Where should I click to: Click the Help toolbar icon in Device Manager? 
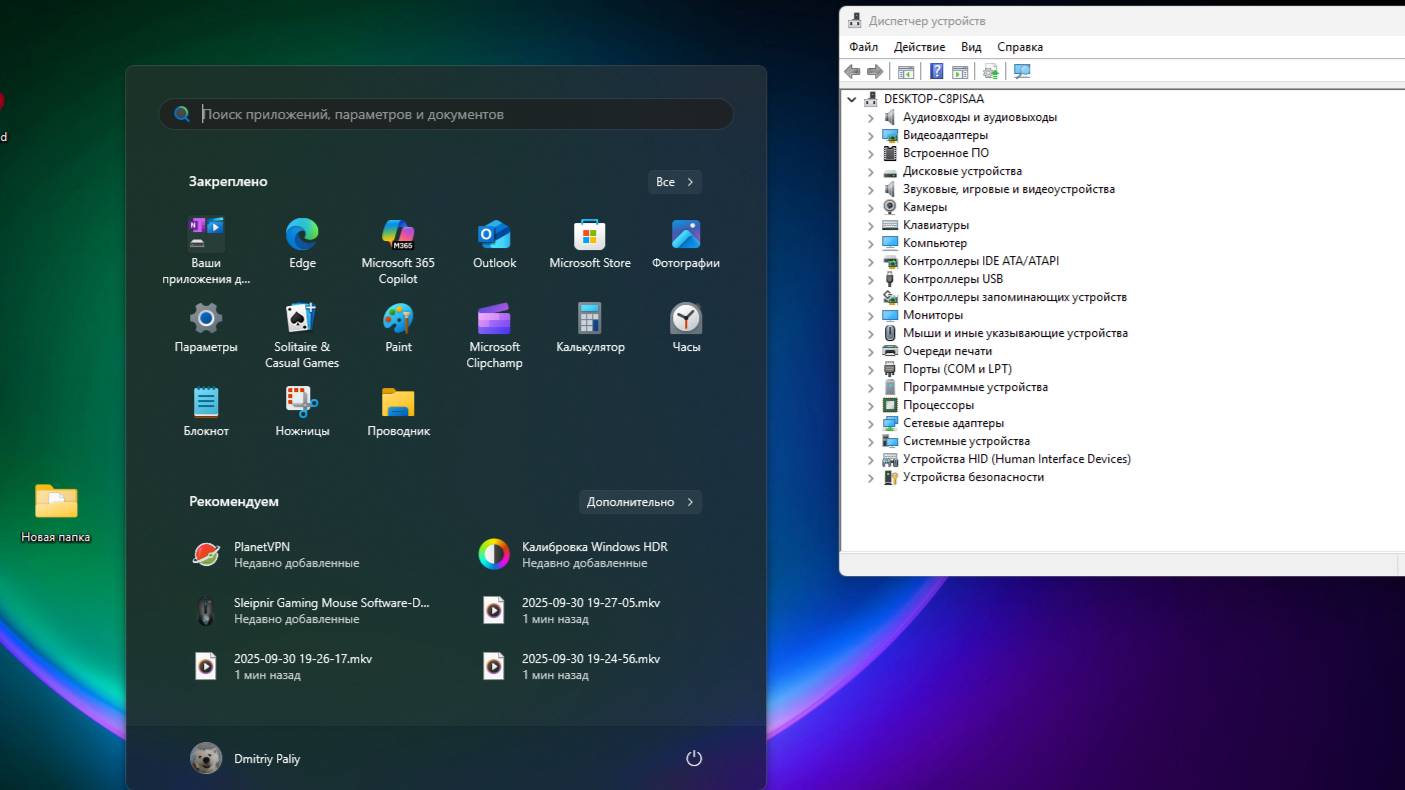point(937,71)
